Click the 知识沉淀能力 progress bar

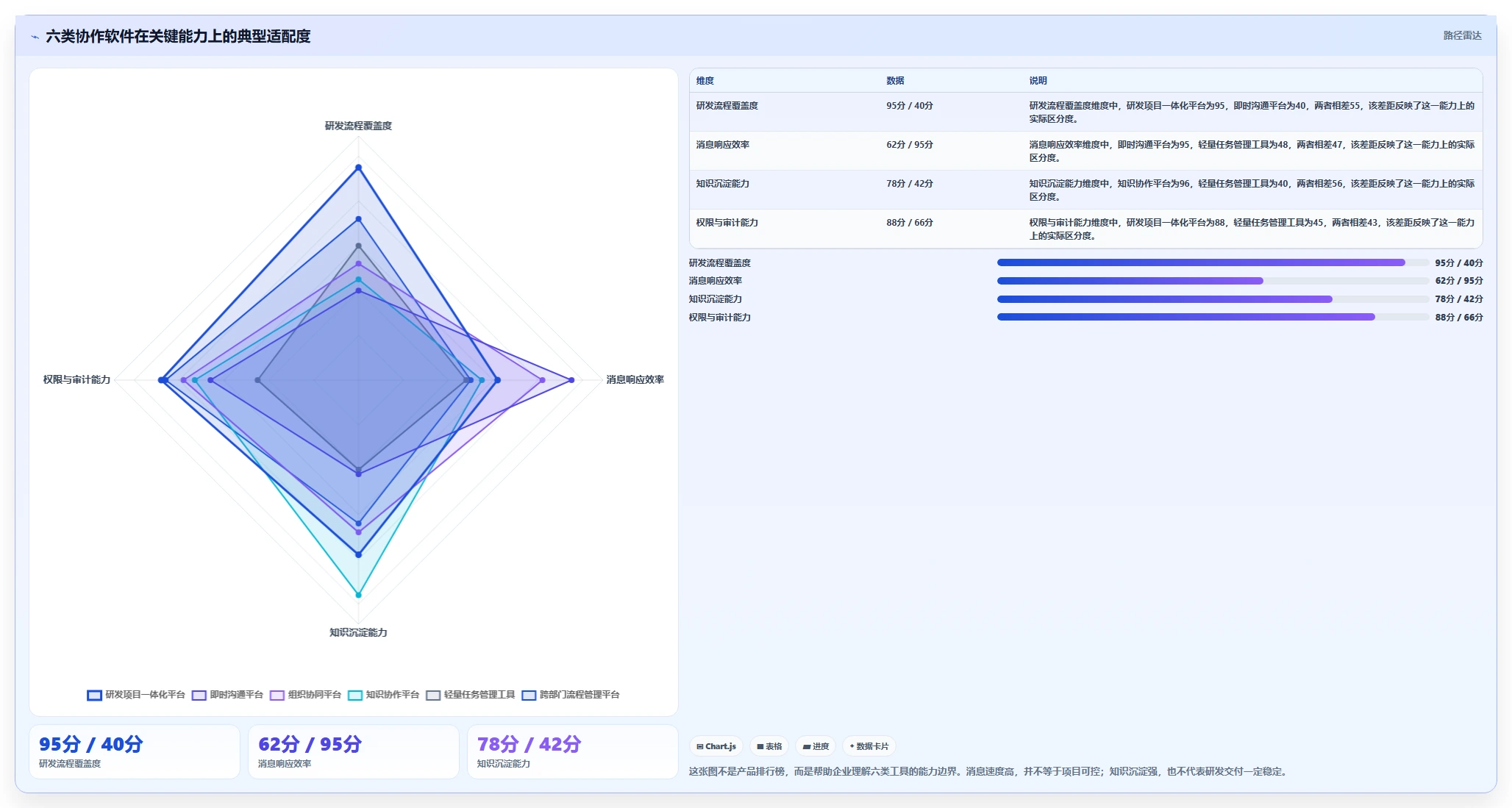point(1213,299)
